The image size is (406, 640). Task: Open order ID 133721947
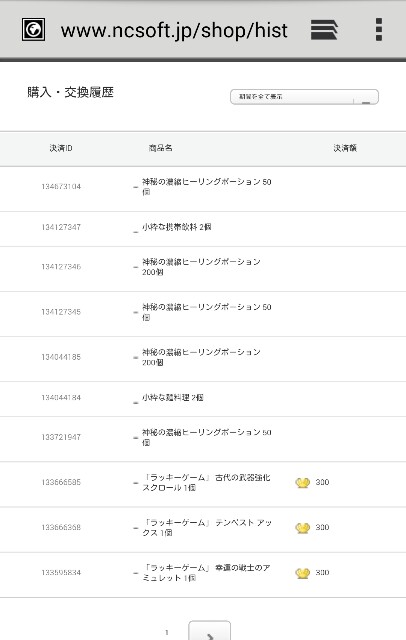(61, 437)
